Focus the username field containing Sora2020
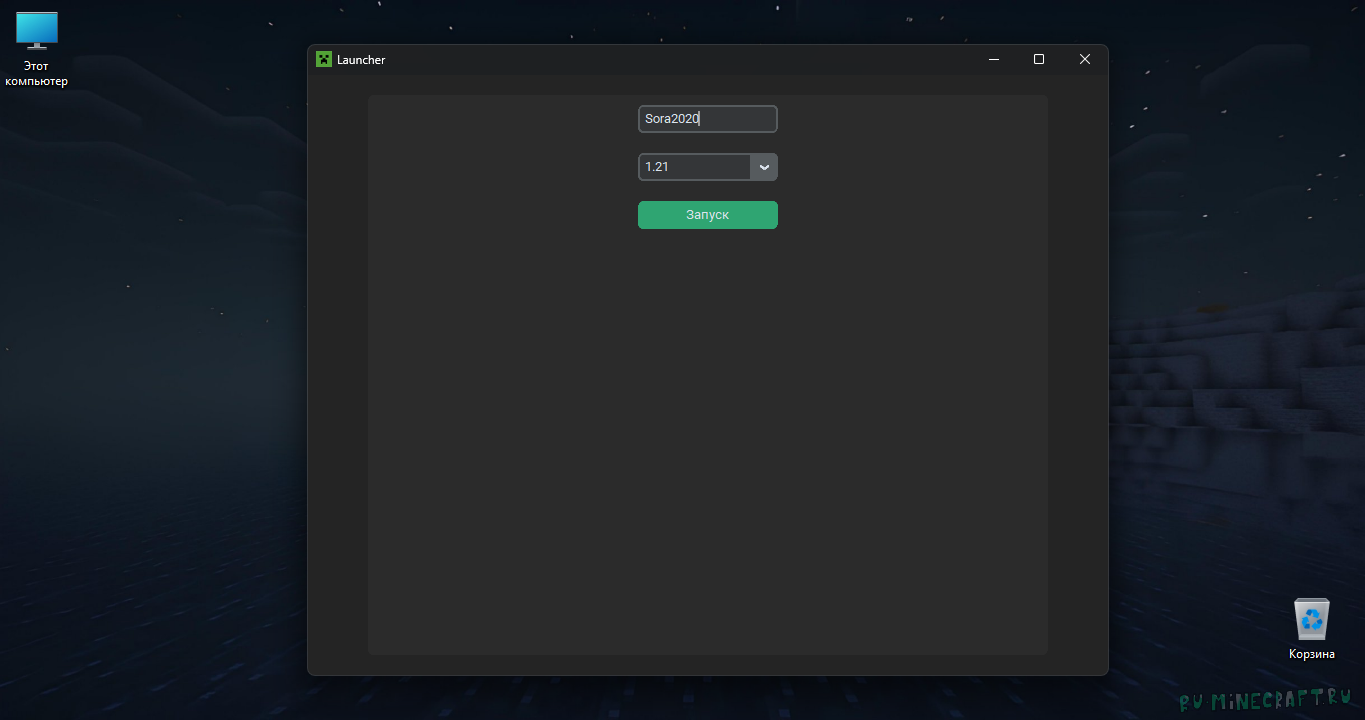The width and height of the screenshot is (1365, 720). pyautogui.click(x=708, y=119)
